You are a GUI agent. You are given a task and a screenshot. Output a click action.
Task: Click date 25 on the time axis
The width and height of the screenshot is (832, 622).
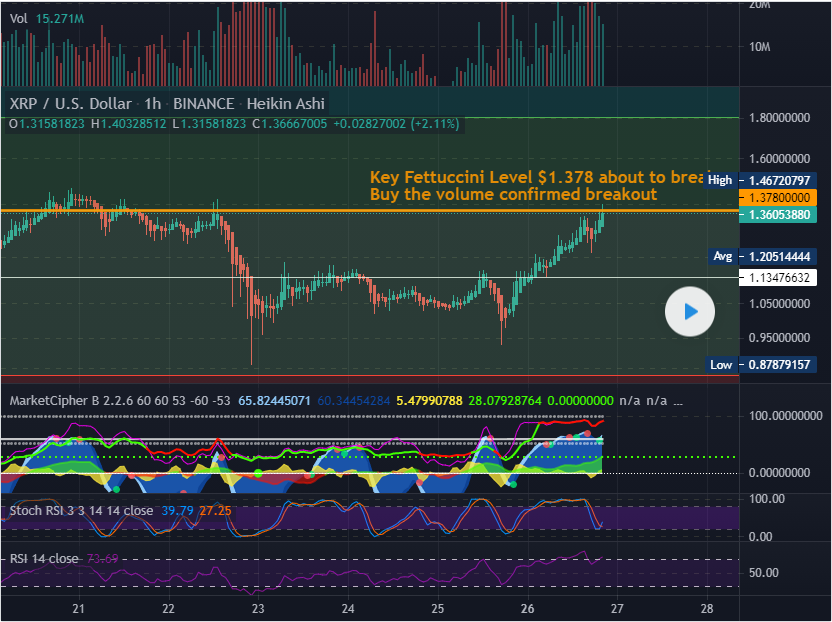438,609
